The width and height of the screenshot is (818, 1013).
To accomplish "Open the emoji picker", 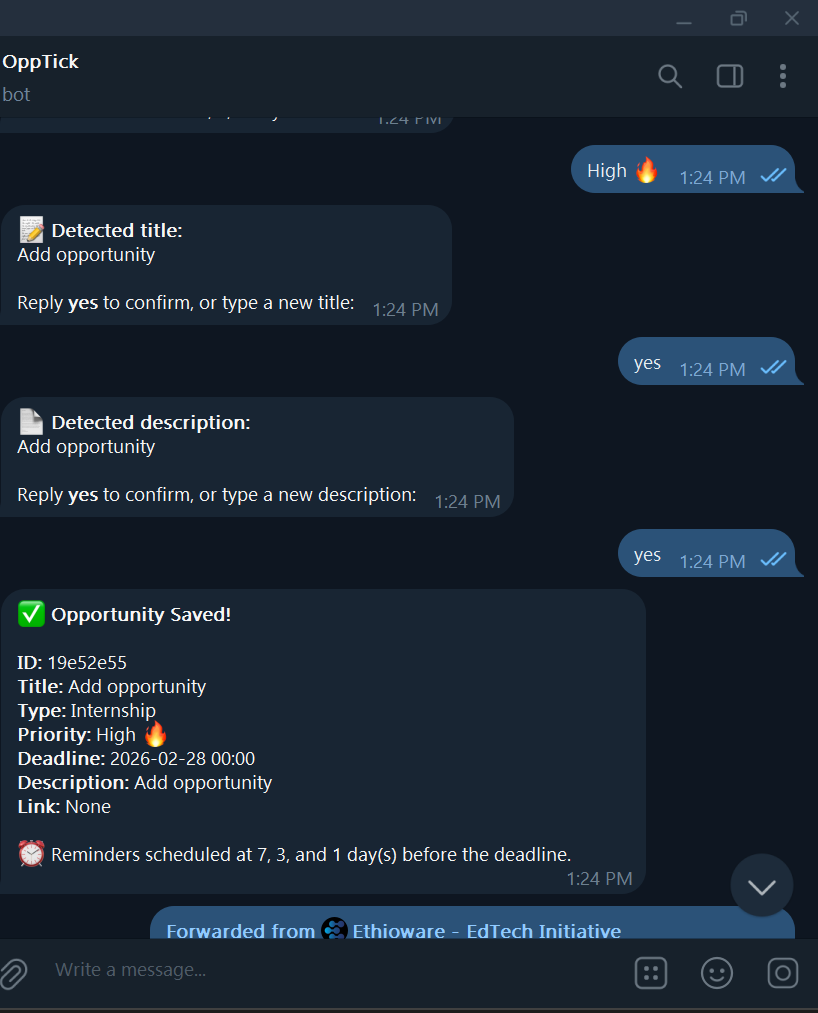I will [717, 972].
